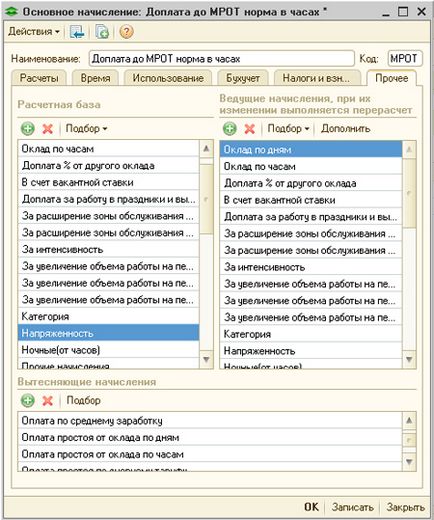This screenshot has height=520, width=434.
Task: Click the OK button
Action: pyautogui.click(x=311, y=507)
